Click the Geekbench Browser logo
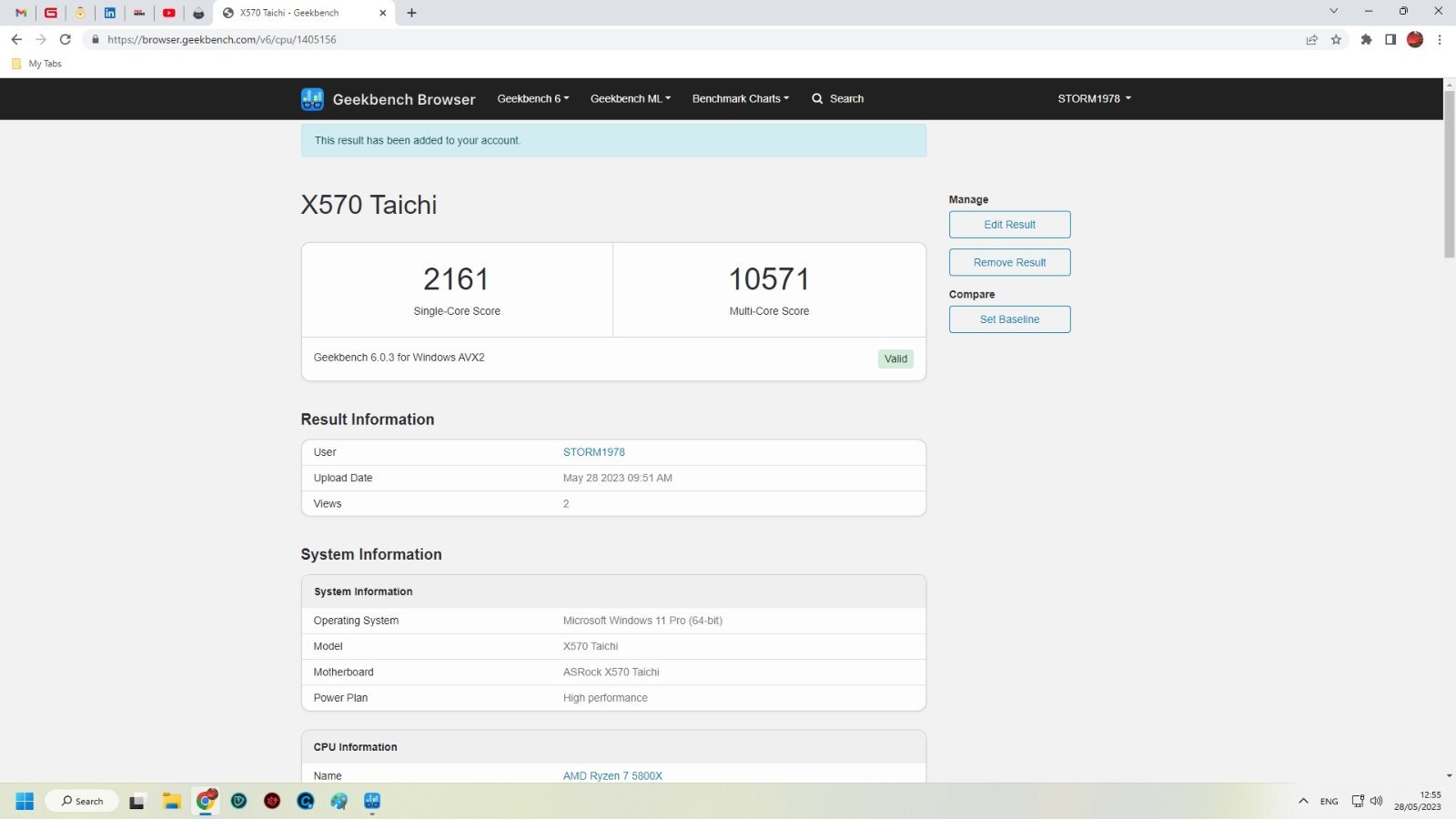Image resolution: width=1456 pixels, height=819 pixels. click(389, 99)
